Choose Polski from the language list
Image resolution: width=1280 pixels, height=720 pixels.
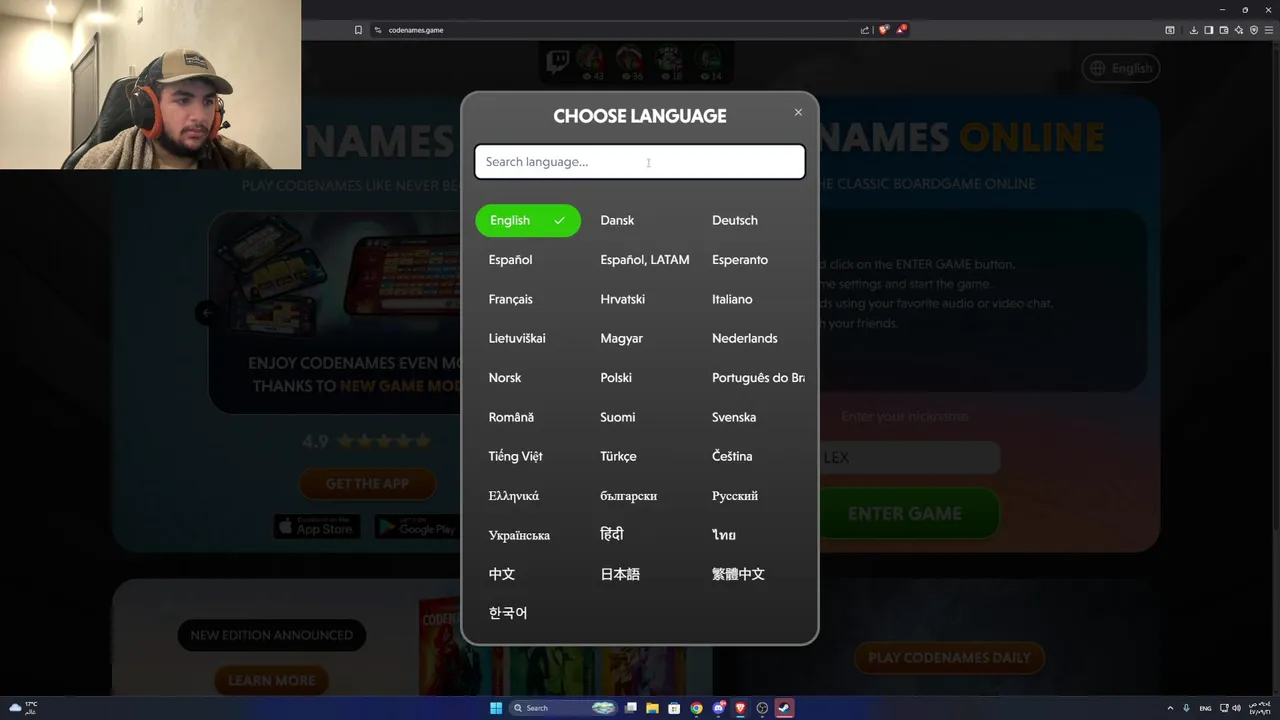coord(616,378)
